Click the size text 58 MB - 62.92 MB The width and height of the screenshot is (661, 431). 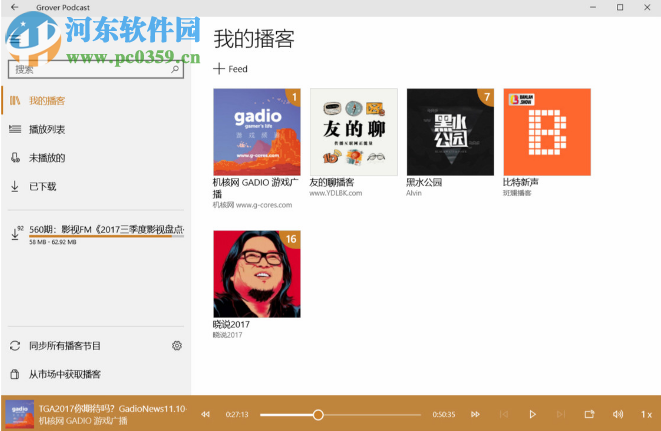pyautogui.click(x=53, y=242)
